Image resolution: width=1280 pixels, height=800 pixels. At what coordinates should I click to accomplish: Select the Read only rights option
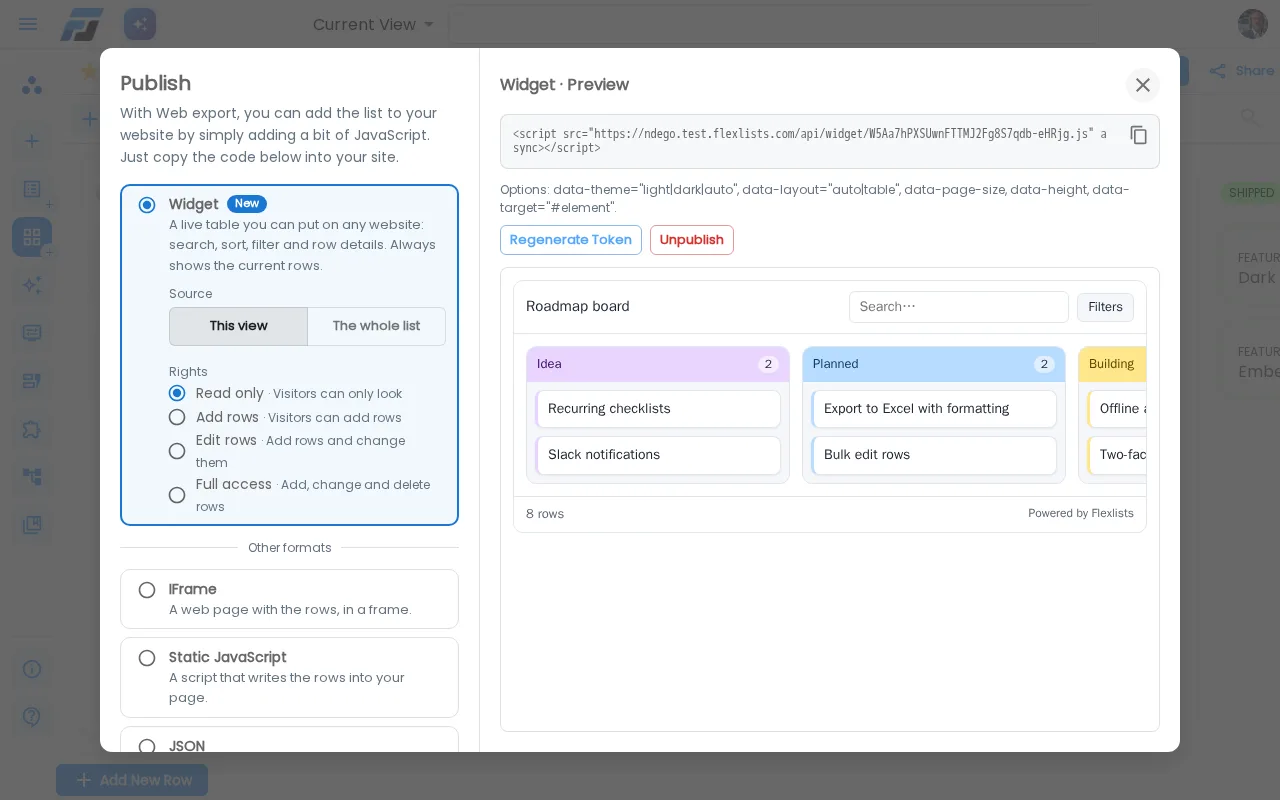pyautogui.click(x=177, y=393)
